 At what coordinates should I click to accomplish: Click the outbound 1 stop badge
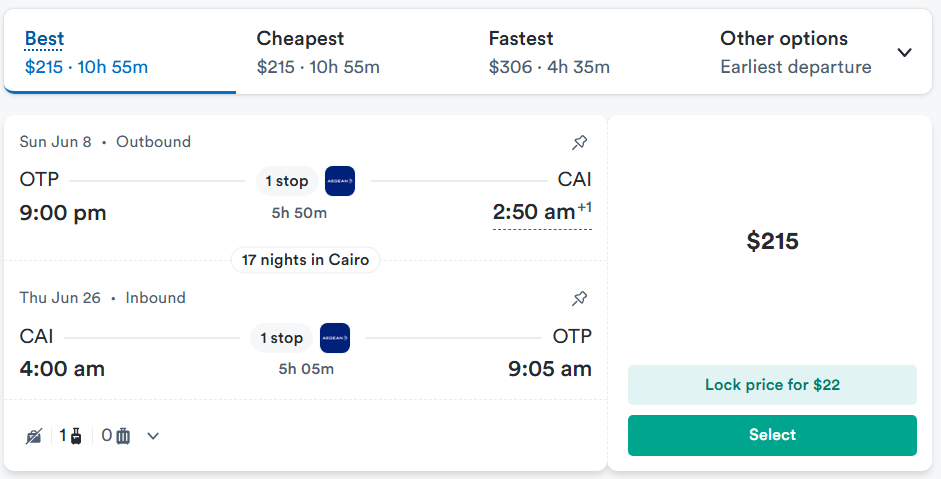287,181
